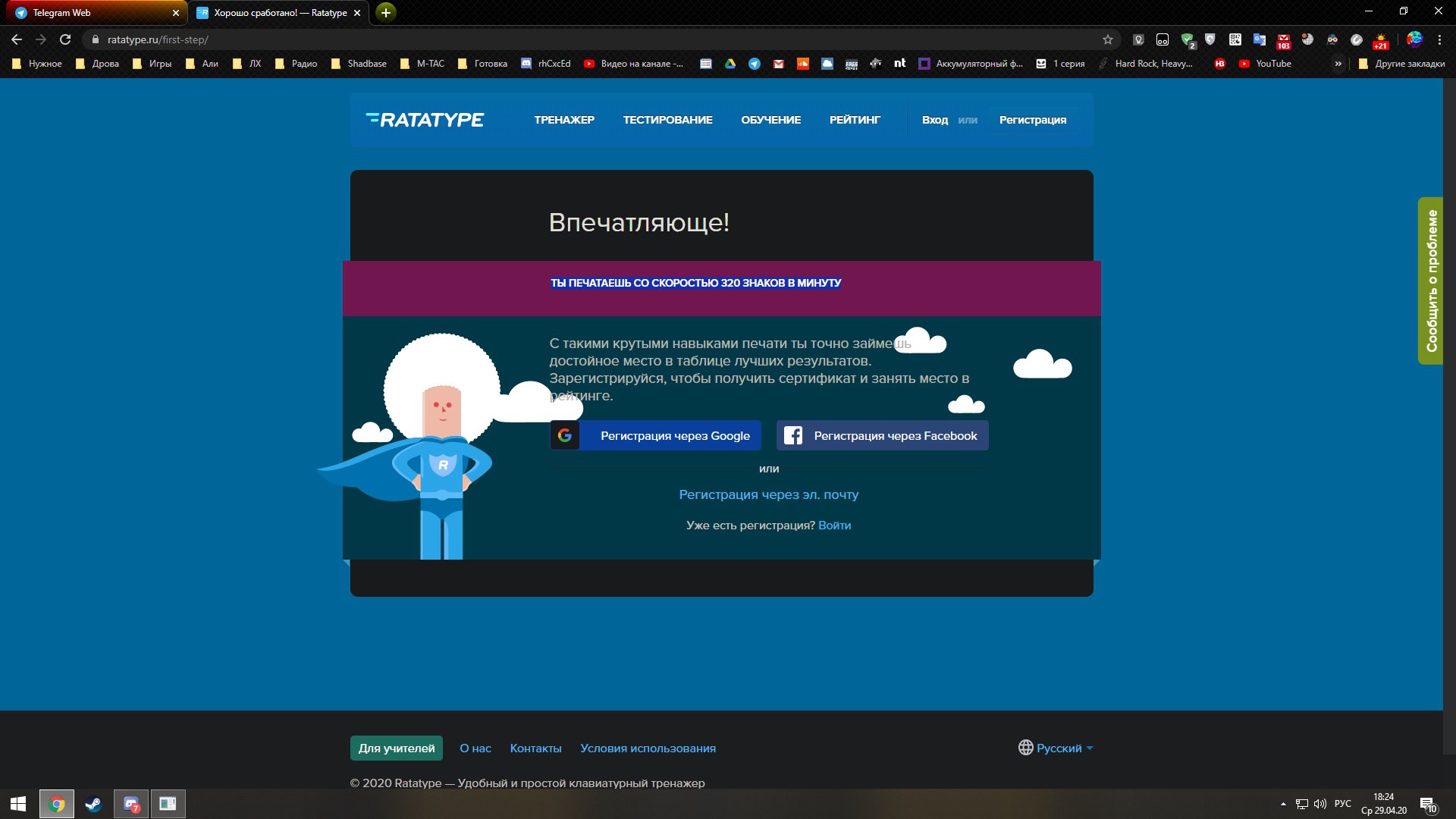Click the Gmail checker extension showing 103
The height and width of the screenshot is (819, 1456).
pos(1283,40)
